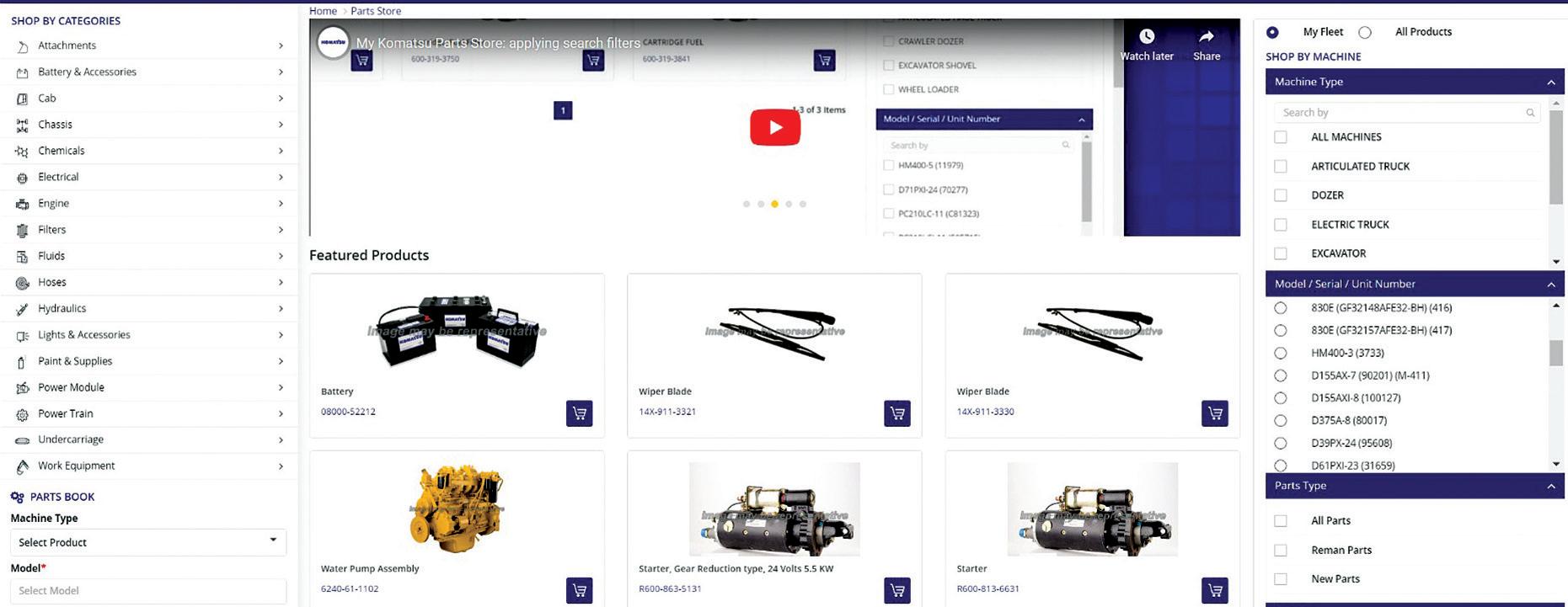This screenshot has width=1568, height=607.
Task: Play the Komatsu Parts Store video
Action: click(775, 128)
